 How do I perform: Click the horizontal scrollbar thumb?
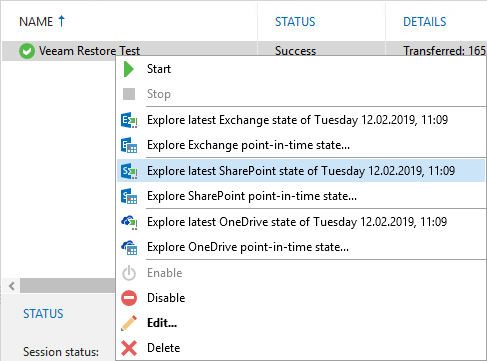(x=68, y=286)
